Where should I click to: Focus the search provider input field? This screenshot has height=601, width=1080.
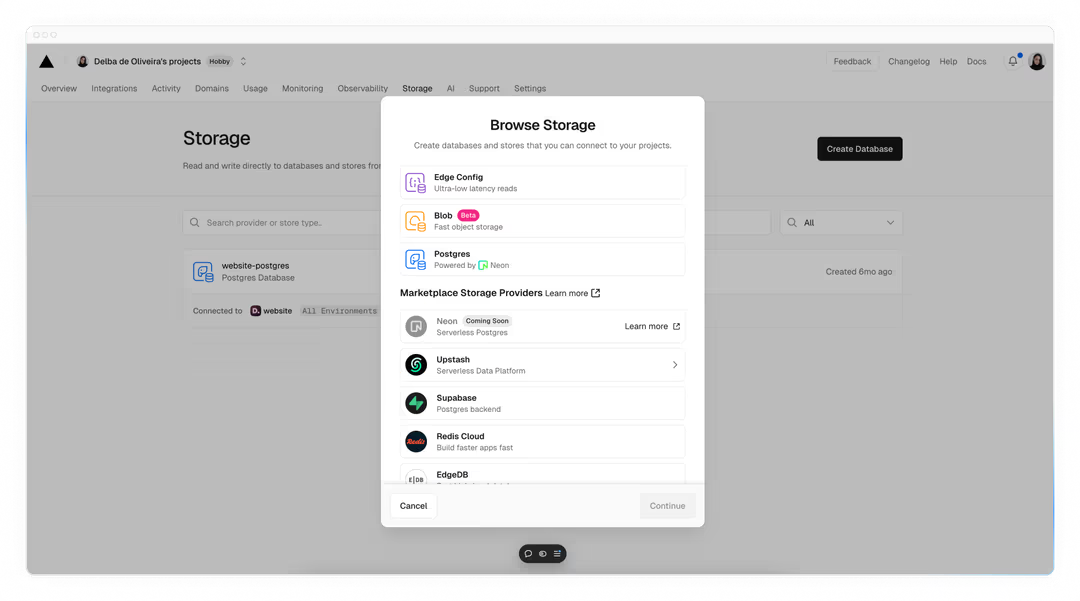point(282,222)
